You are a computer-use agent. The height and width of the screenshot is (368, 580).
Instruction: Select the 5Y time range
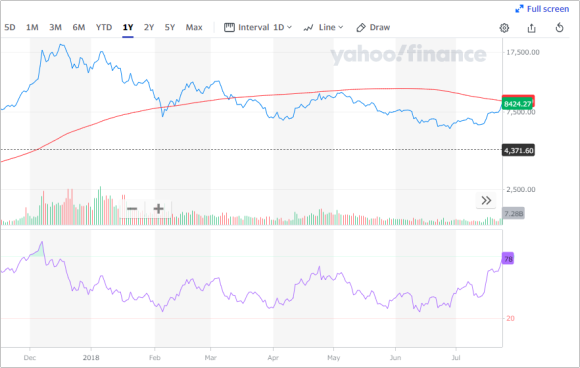coord(170,27)
